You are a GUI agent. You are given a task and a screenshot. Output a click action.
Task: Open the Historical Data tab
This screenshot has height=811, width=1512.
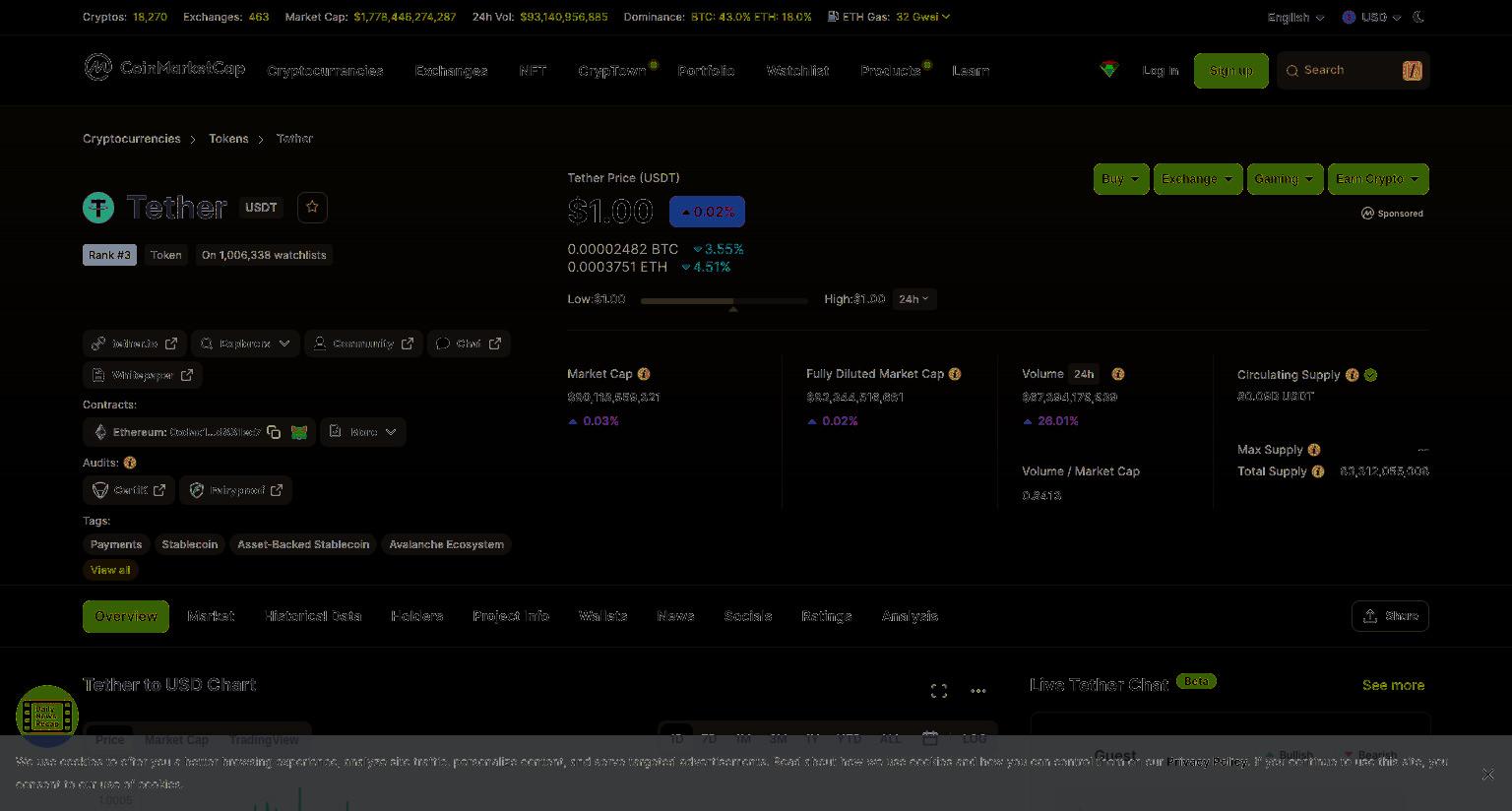pos(313,616)
